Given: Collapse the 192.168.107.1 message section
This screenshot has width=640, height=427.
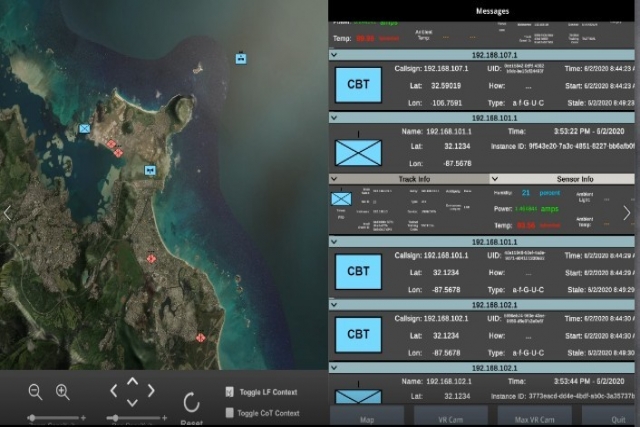Looking at the screenshot, I should coord(334,55).
